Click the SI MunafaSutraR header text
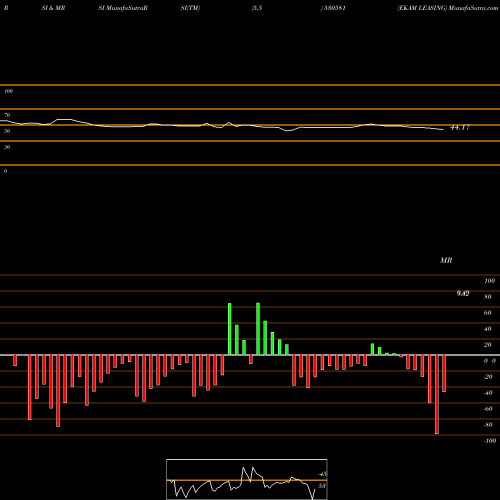The height and width of the screenshot is (500, 500). (x=123, y=8)
